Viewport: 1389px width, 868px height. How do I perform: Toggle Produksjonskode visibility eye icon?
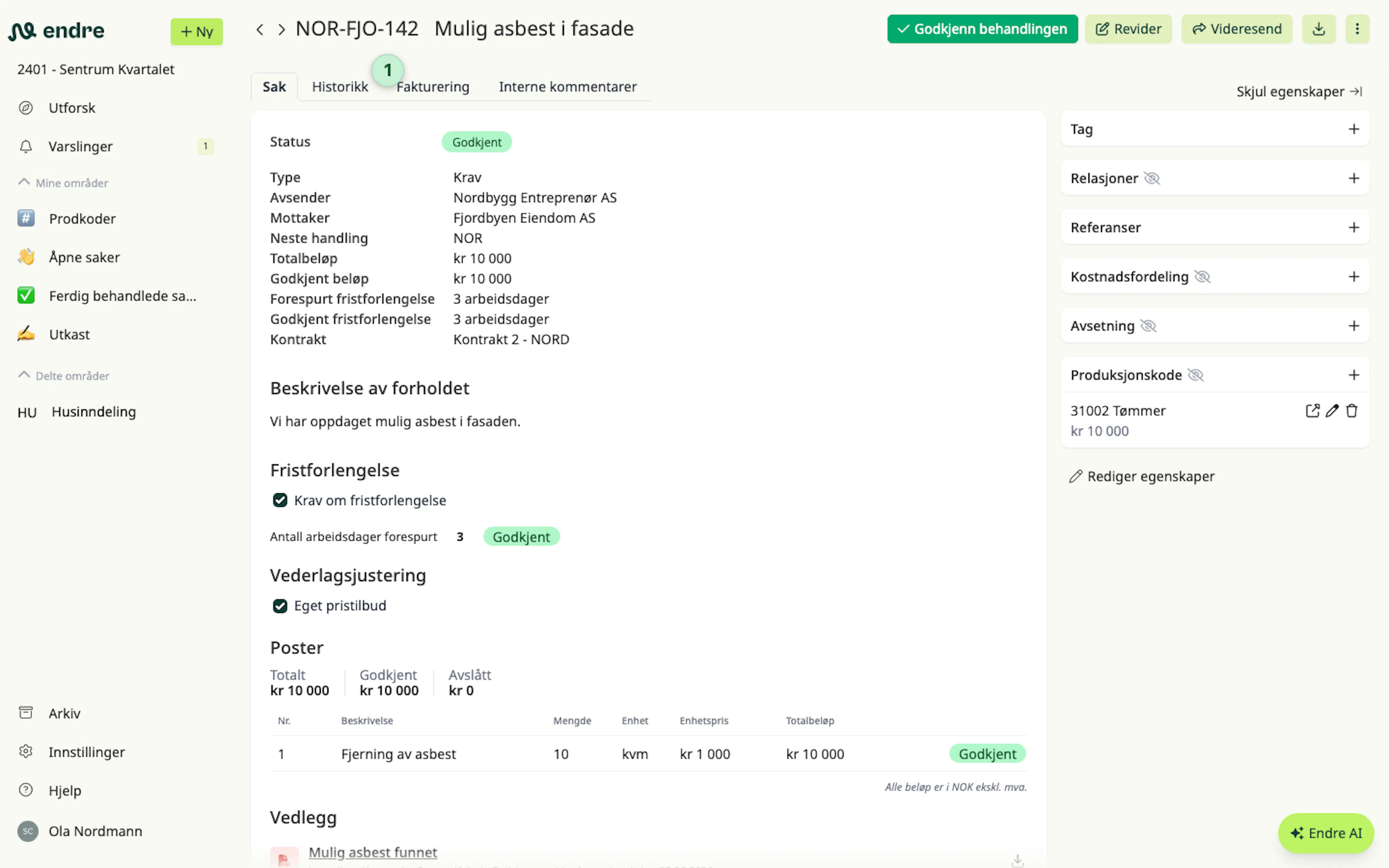[x=1195, y=375]
